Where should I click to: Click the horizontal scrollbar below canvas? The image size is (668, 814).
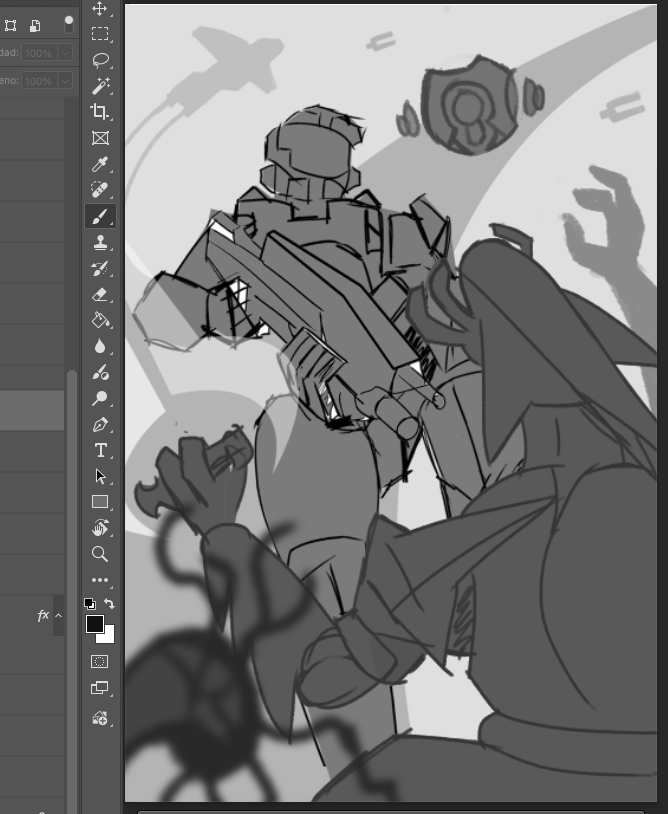pyautogui.click(x=391, y=811)
